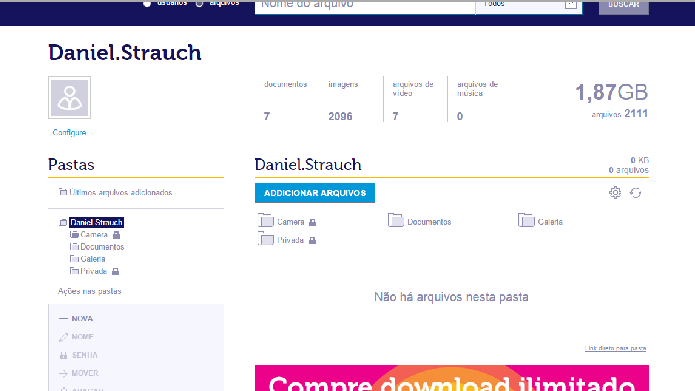This screenshot has height=391, width=695.
Task: Click the refresh folder icon
Action: [636, 193]
